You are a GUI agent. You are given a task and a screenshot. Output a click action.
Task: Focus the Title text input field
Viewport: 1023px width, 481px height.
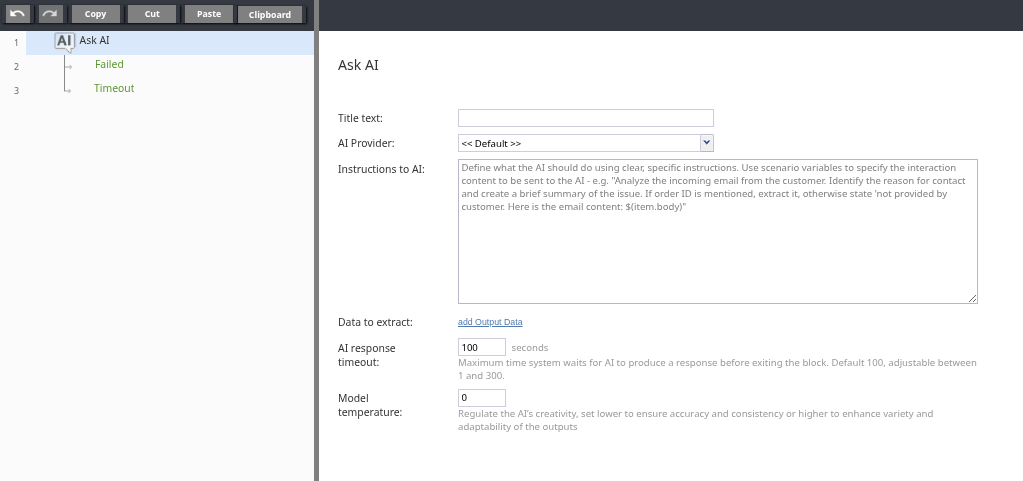tap(586, 118)
